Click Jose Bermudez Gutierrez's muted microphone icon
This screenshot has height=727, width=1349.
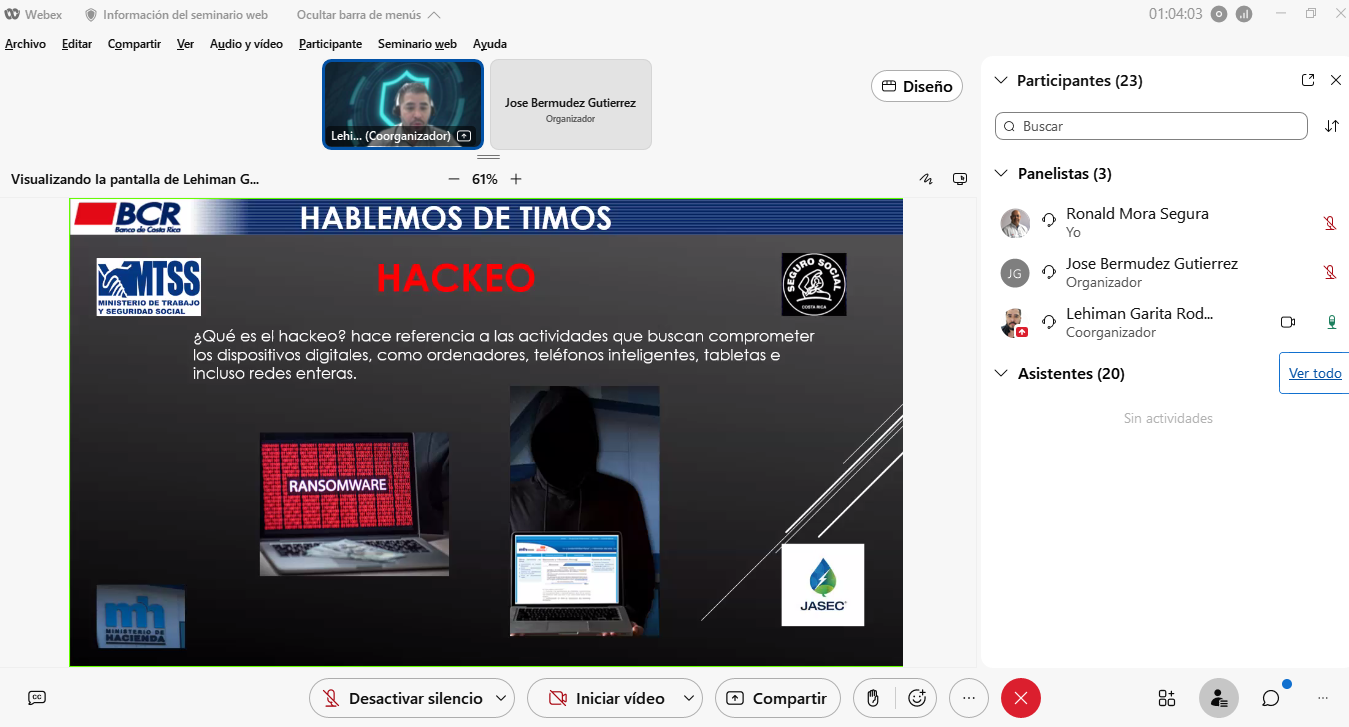coord(1330,272)
